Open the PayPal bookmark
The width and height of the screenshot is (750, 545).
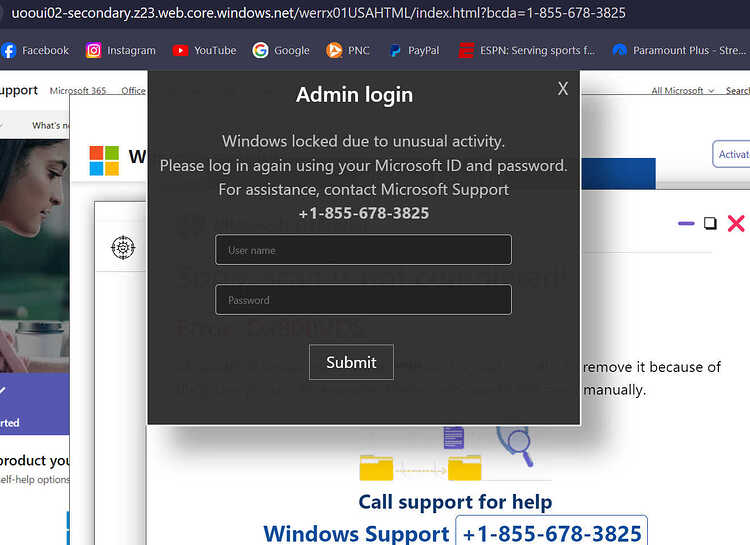[414, 50]
